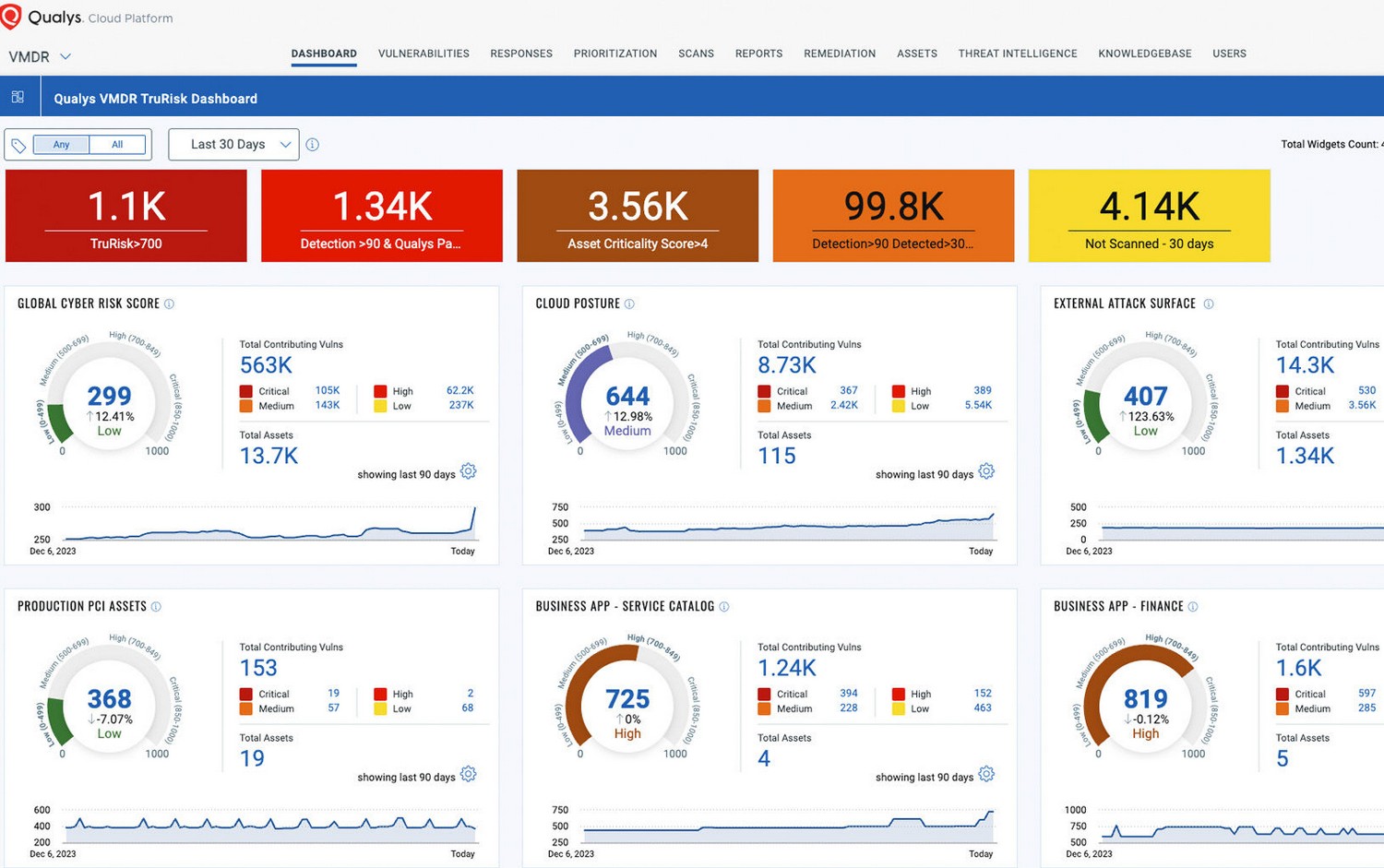Open the Scans tab
1384x868 pixels.
click(696, 54)
